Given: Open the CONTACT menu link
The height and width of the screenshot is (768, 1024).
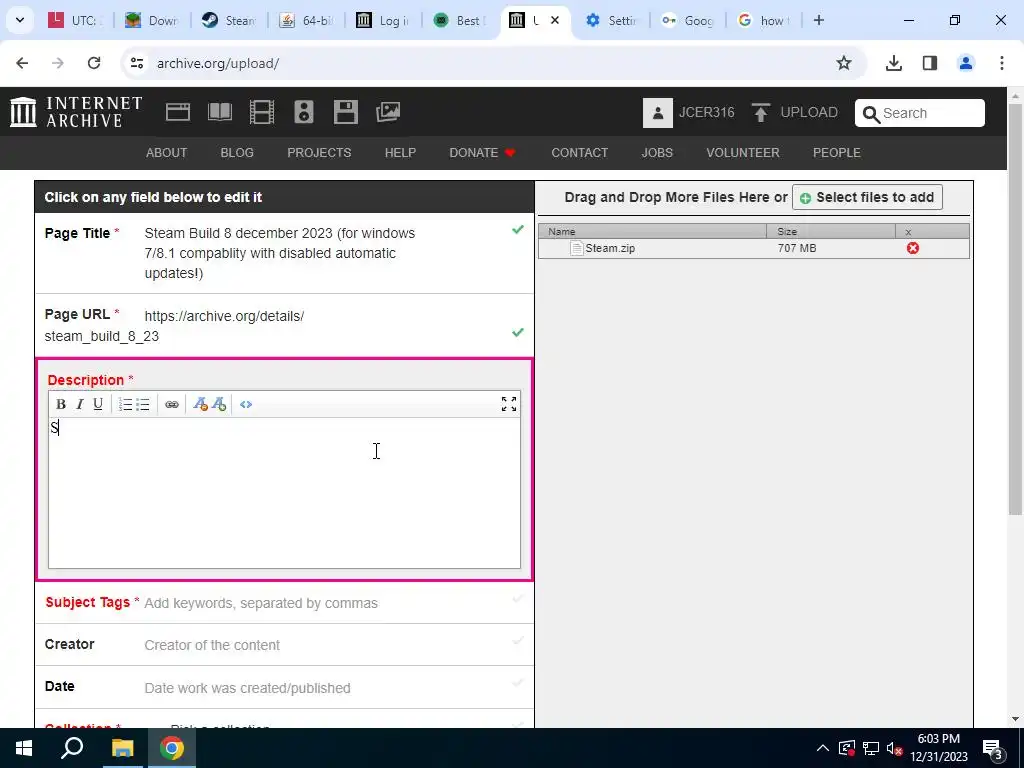Looking at the screenshot, I should 579,153.
